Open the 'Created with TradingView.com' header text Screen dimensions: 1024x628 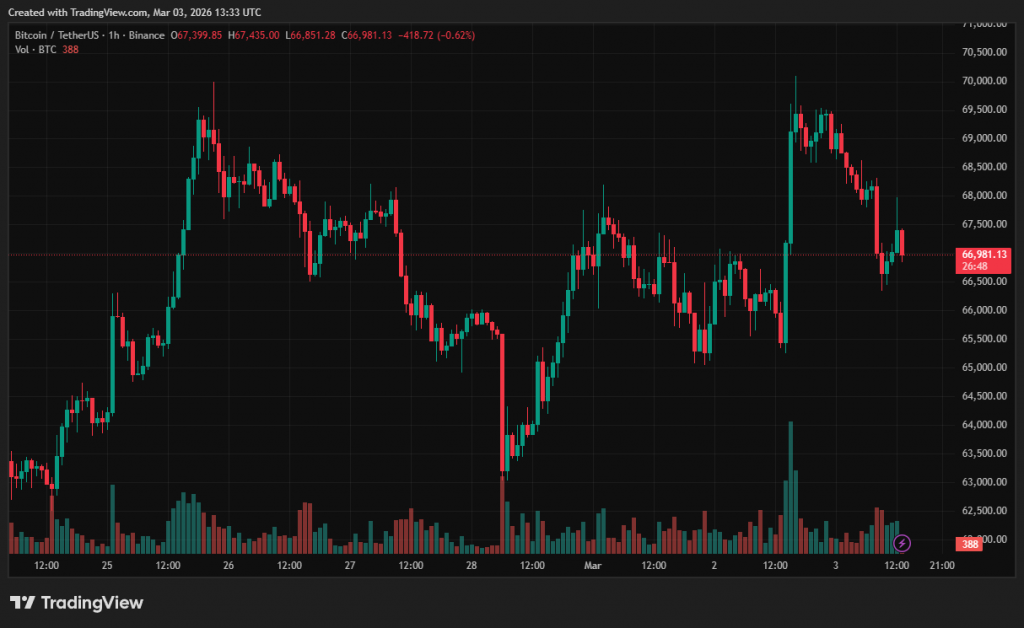135,12
